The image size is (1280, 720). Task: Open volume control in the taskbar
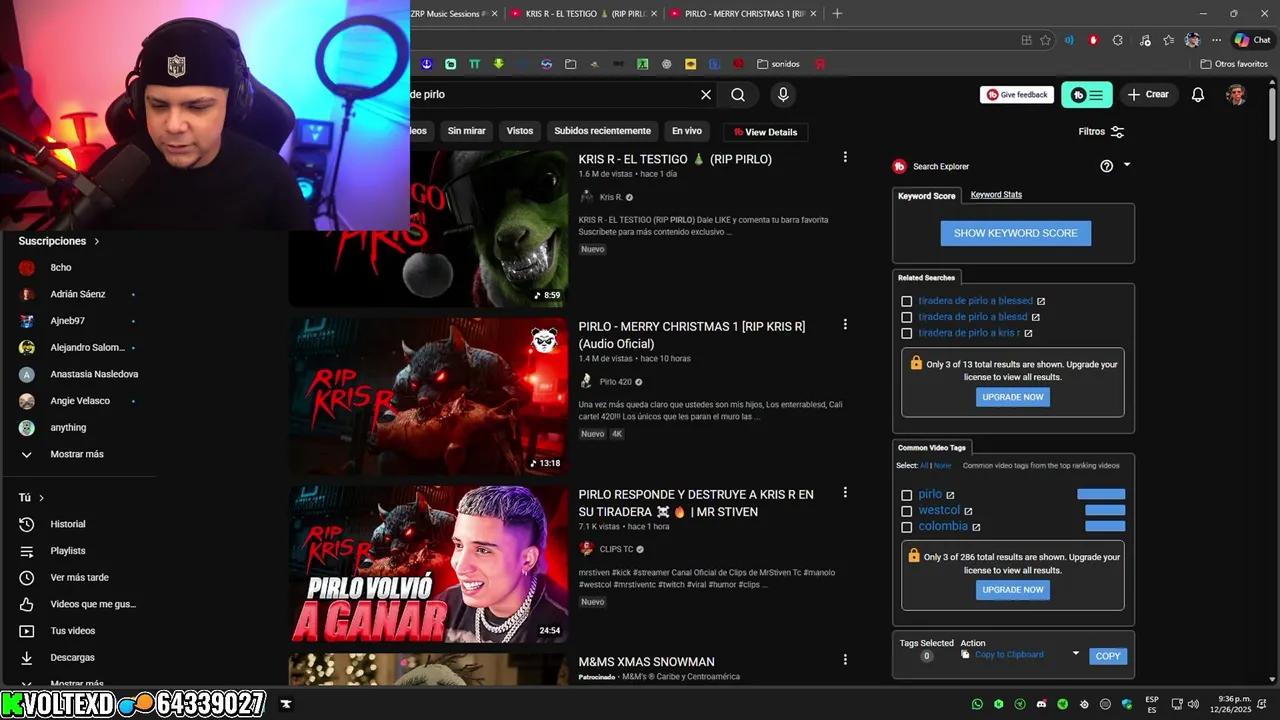(x=1193, y=704)
